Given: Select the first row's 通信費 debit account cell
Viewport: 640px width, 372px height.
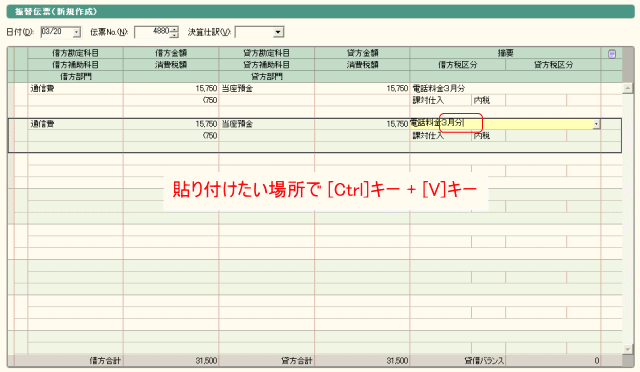Looking at the screenshot, I should pyautogui.click(x=76, y=89).
